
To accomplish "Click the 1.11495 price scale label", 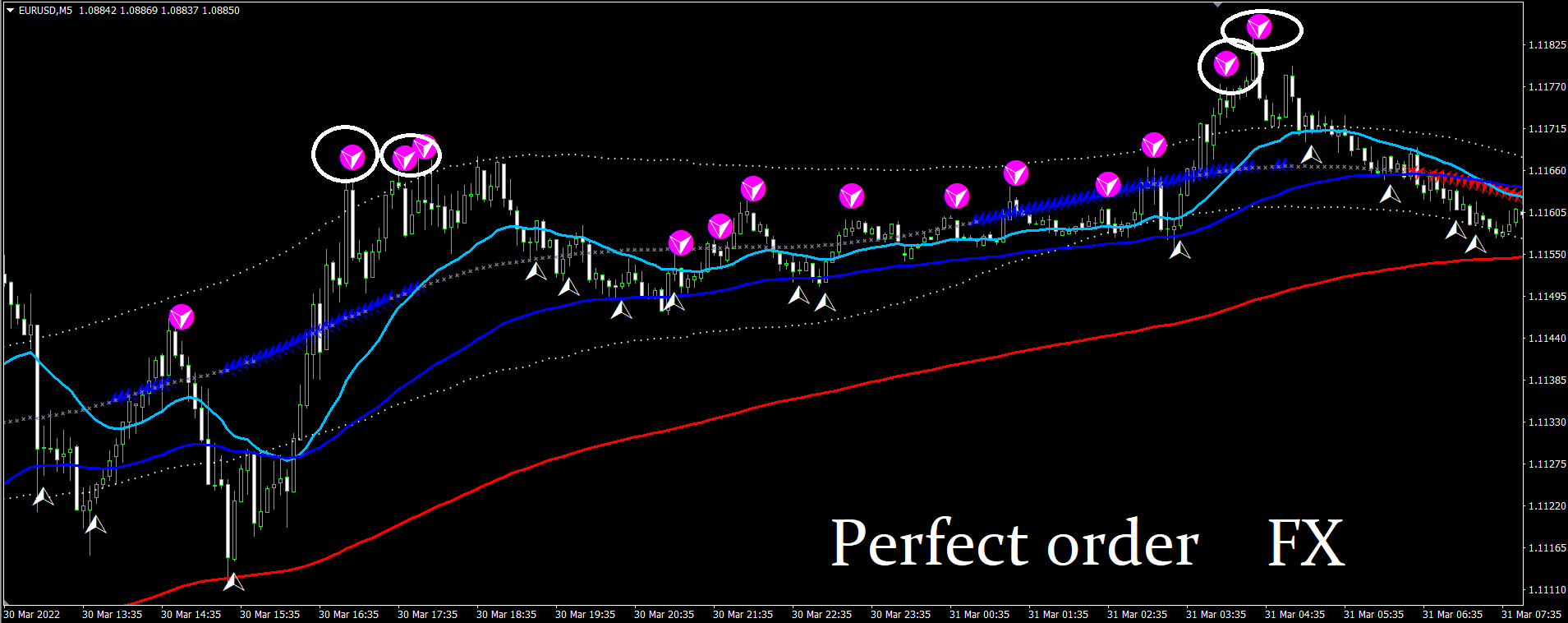I will click(1547, 297).
